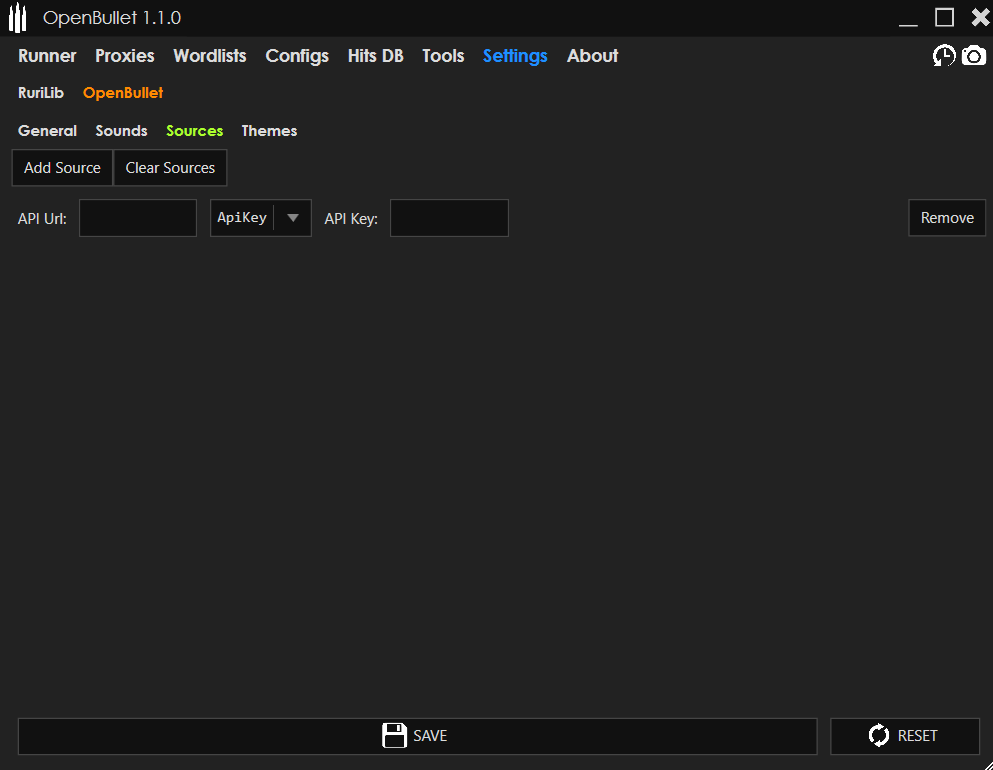Image resolution: width=993 pixels, height=770 pixels.
Task: Open General settings sub-tab
Action: [x=47, y=130]
